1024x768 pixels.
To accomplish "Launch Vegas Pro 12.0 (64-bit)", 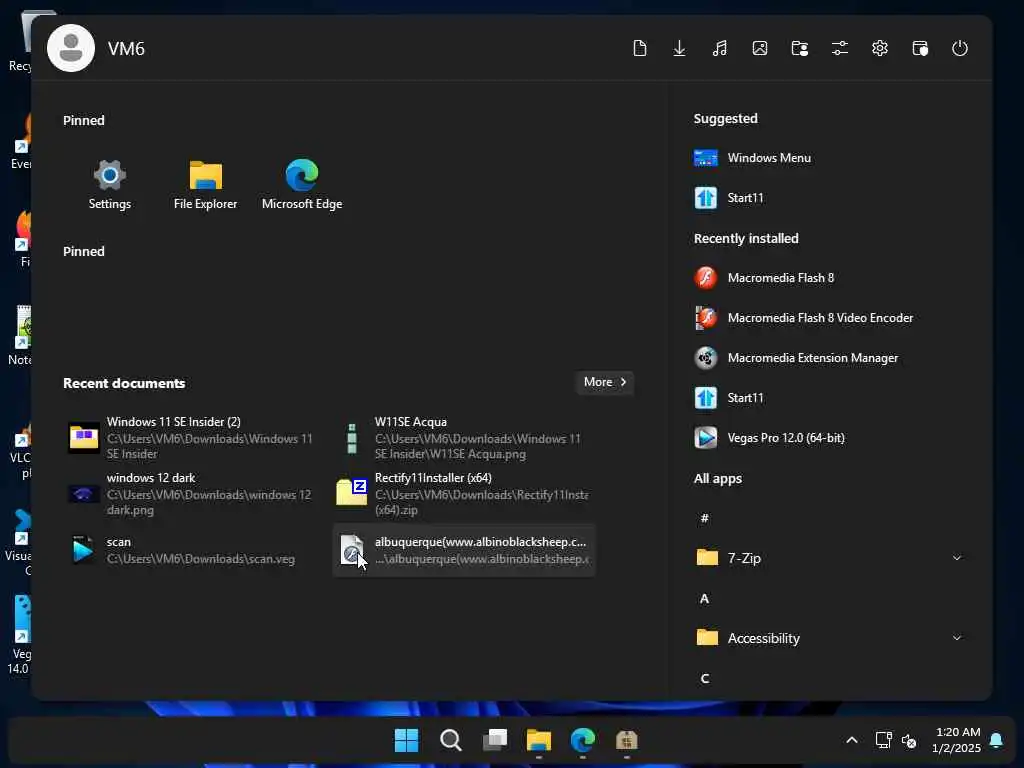I will coord(769,438).
